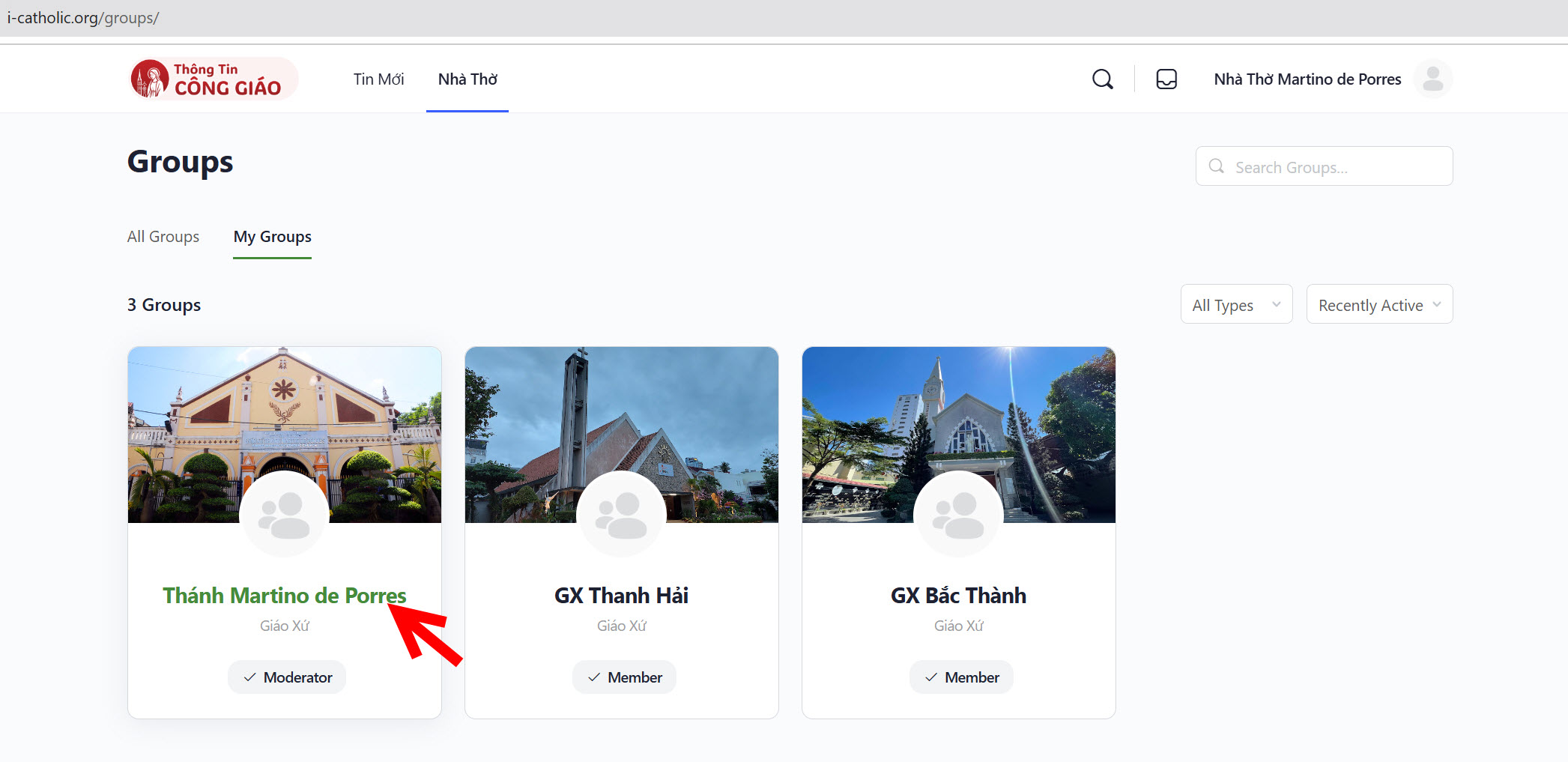Click the Member badge on GX Bắc Thành
This screenshot has width=1568, height=762.
tap(961, 677)
